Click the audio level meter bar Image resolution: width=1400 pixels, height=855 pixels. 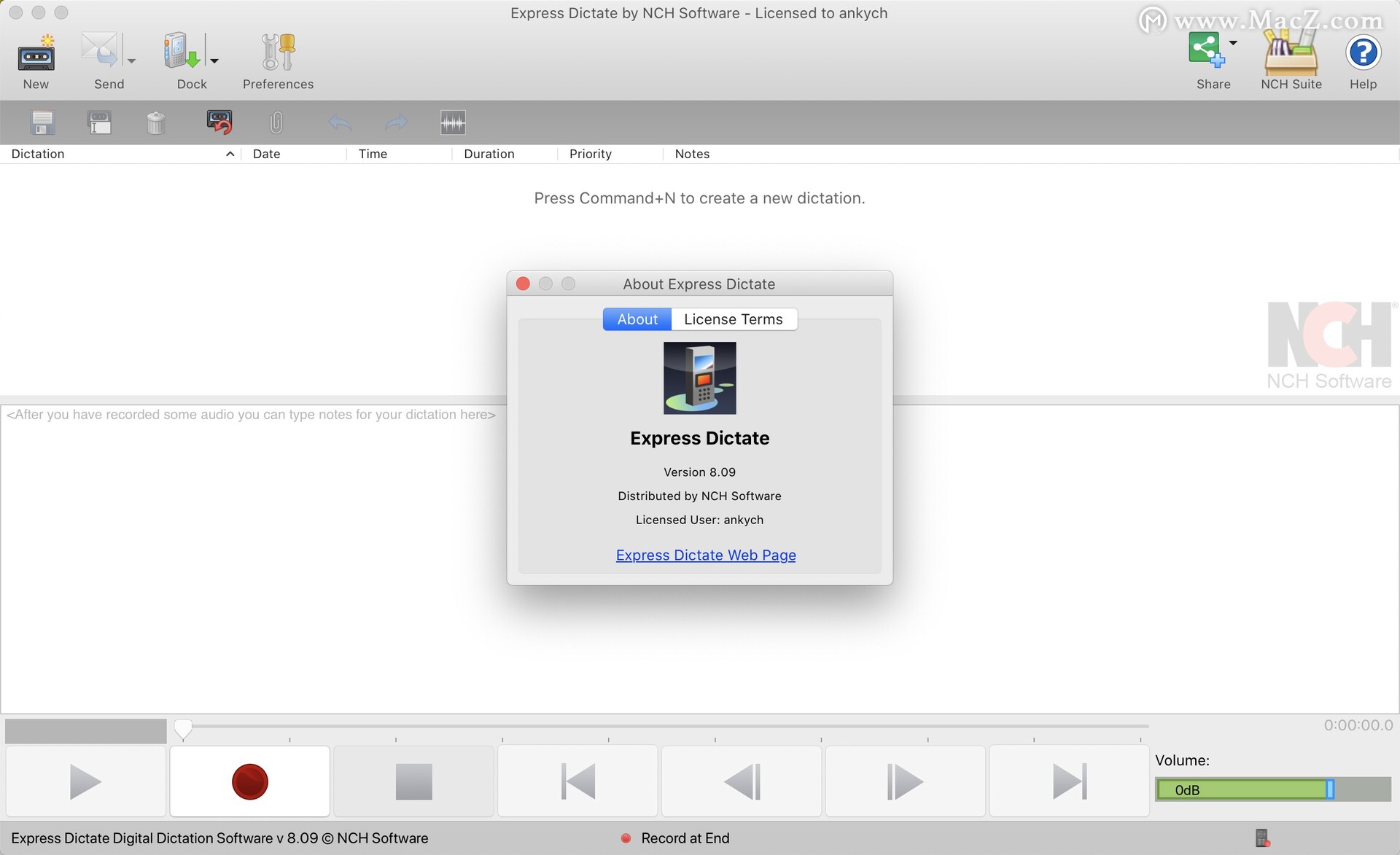pos(86,731)
